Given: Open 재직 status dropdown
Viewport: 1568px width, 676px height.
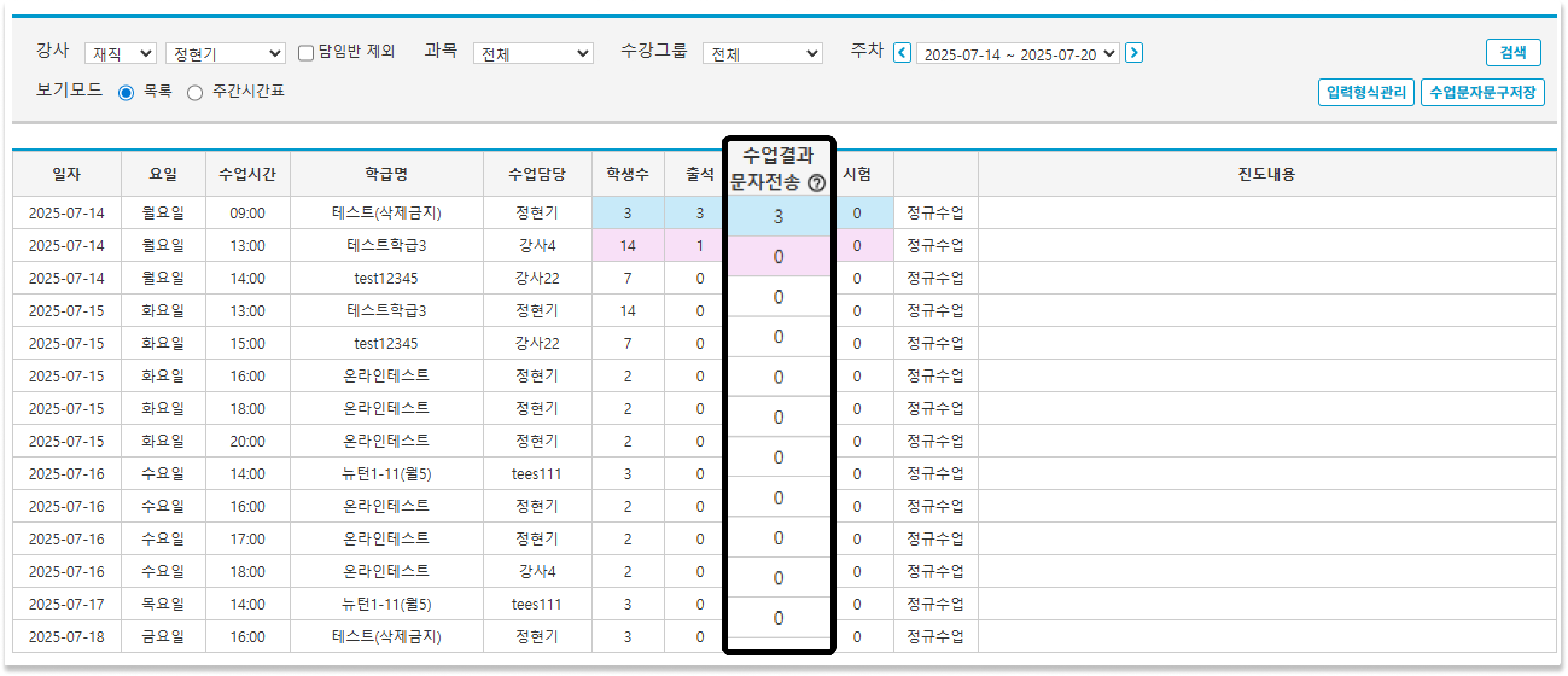Looking at the screenshot, I should coord(121,54).
